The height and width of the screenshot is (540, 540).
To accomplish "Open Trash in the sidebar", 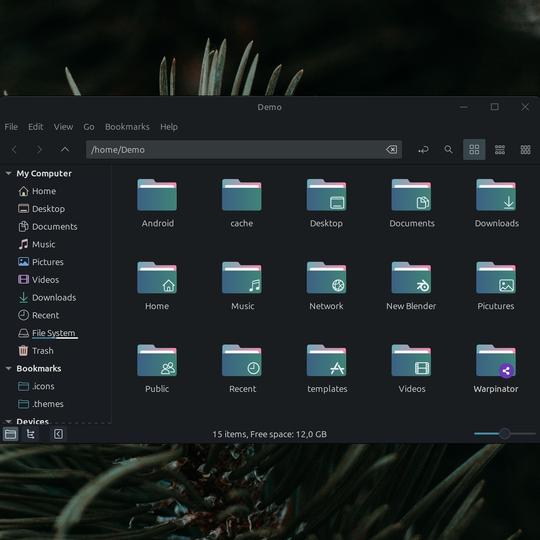I will coord(36,351).
